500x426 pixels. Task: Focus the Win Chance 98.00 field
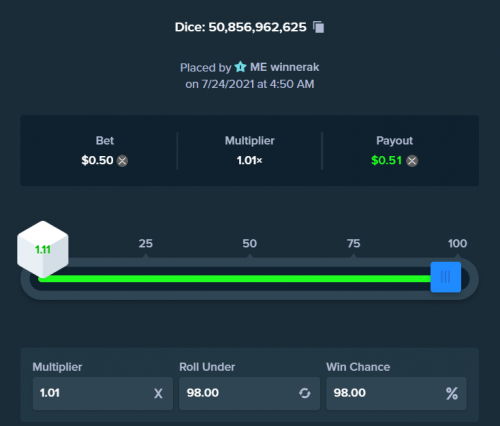[x=396, y=393]
